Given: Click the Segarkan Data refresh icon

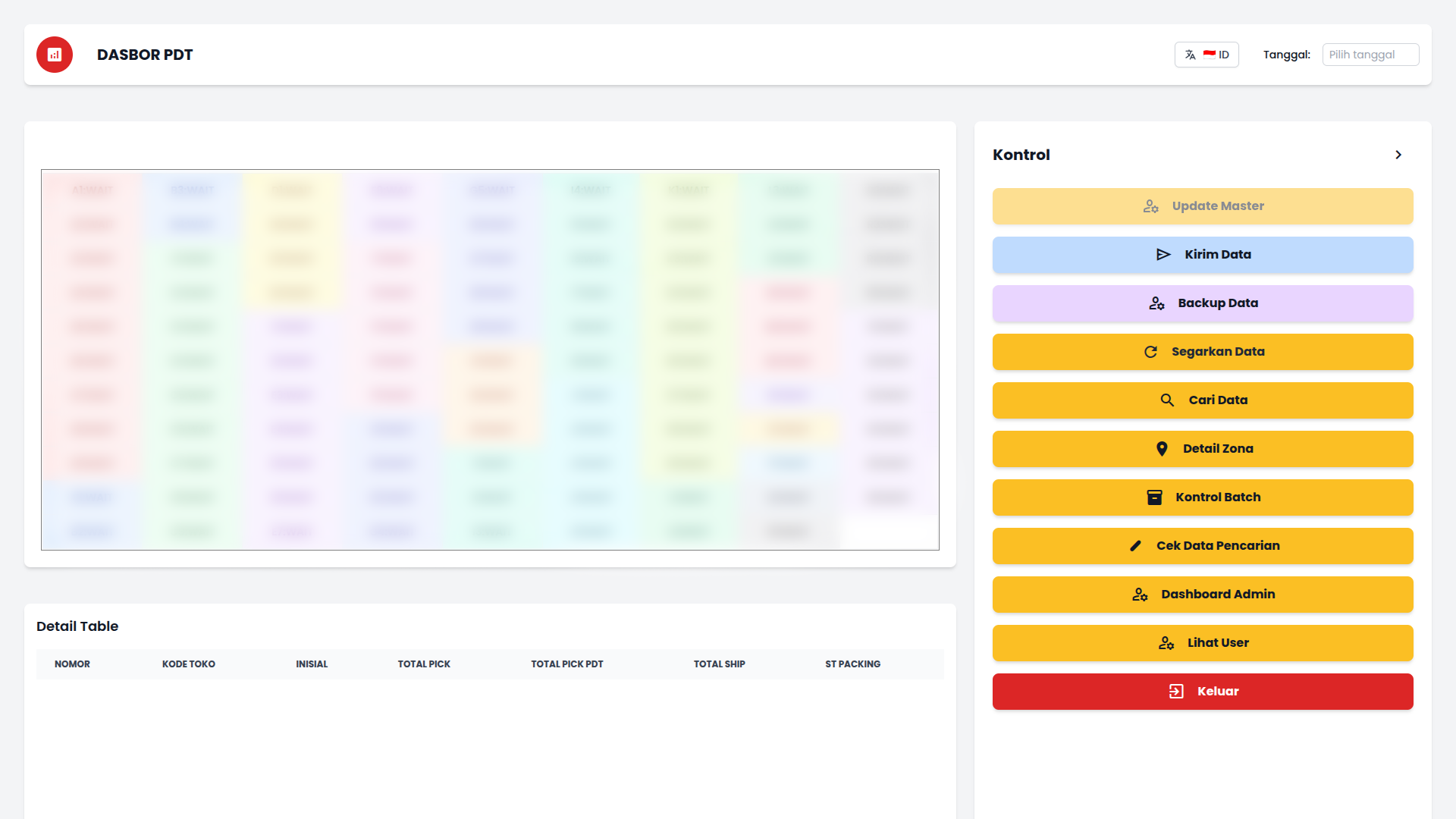Looking at the screenshot, I should point(1150,352).
